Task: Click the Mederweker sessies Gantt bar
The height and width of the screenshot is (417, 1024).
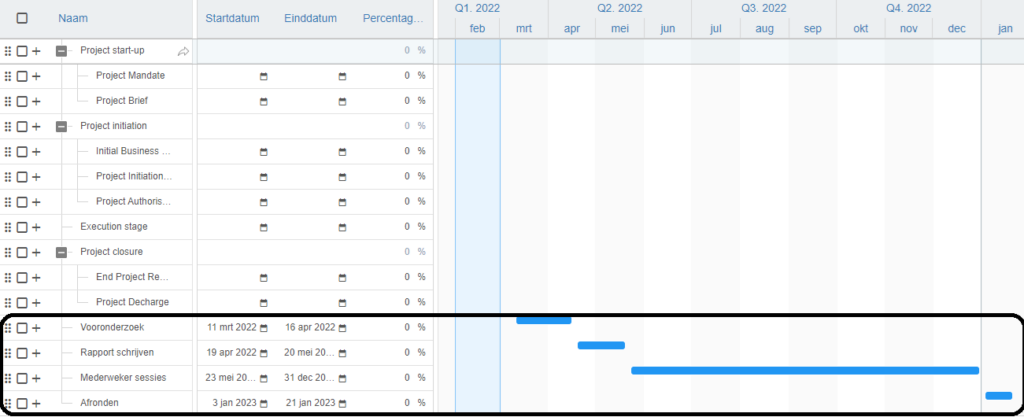Action: (805, 371)
